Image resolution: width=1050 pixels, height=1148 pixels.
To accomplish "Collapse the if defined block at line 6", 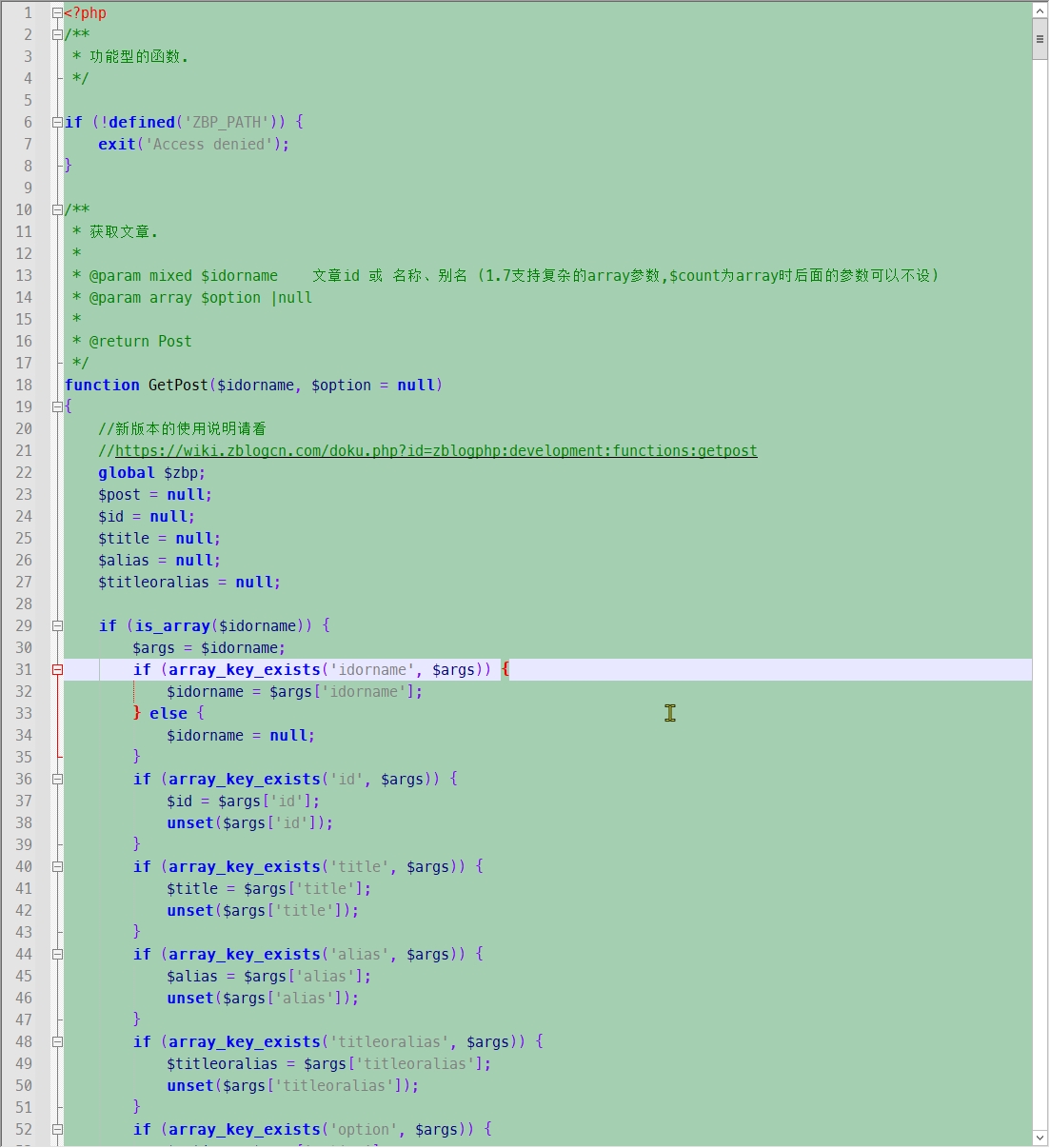I will (57, 123).
